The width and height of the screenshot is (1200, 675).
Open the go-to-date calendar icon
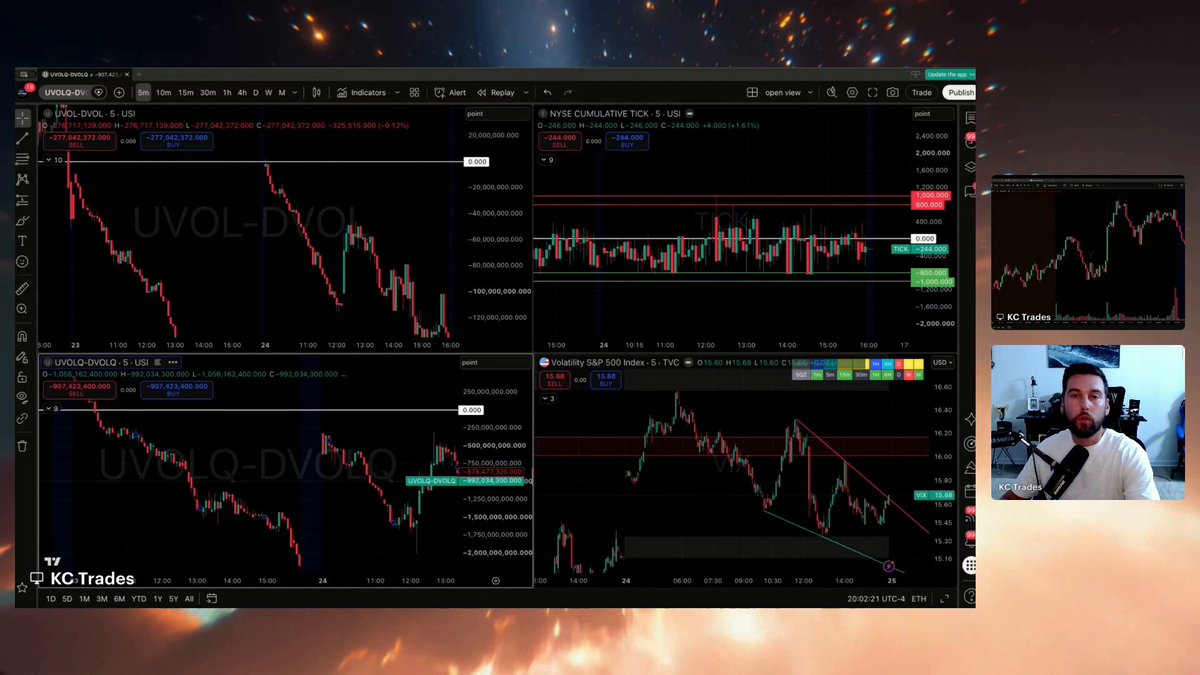[x=212, y=599]
